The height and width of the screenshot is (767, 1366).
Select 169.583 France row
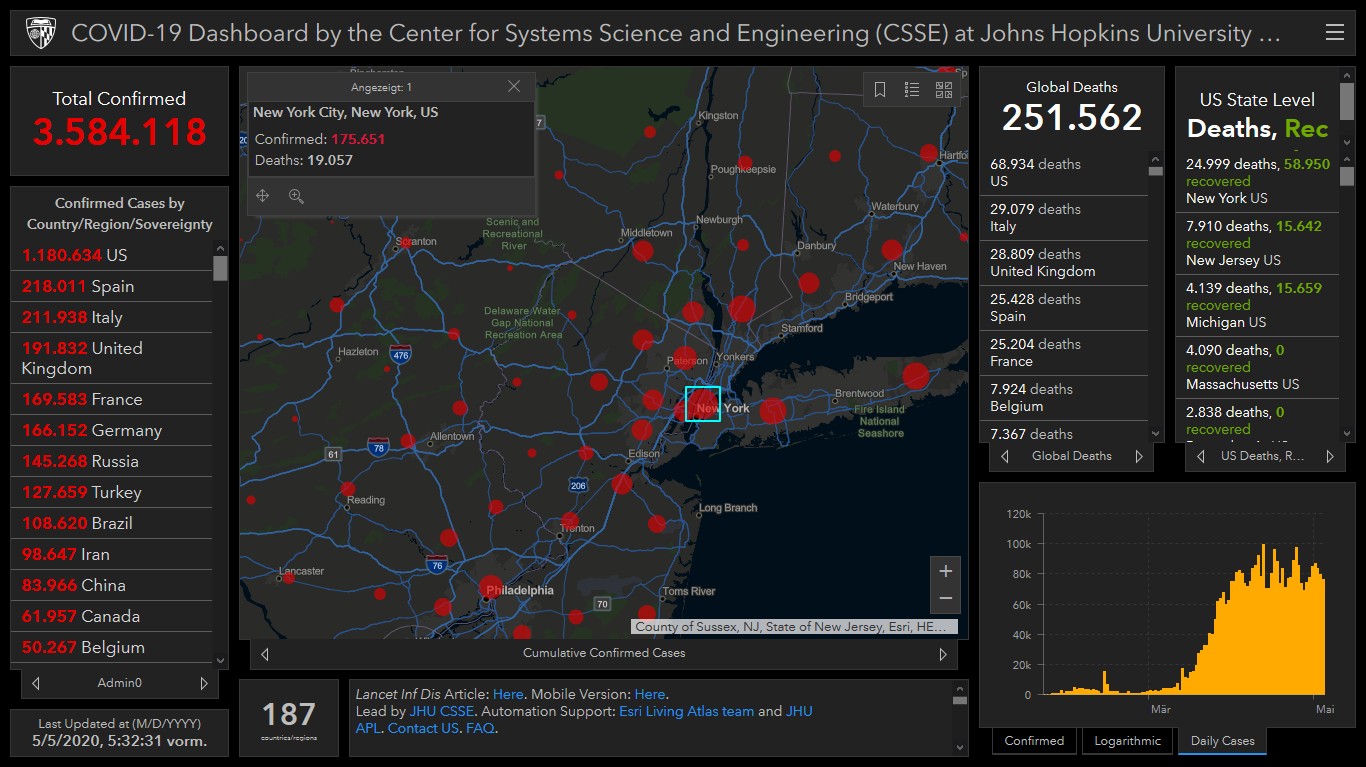pos(112,399)
